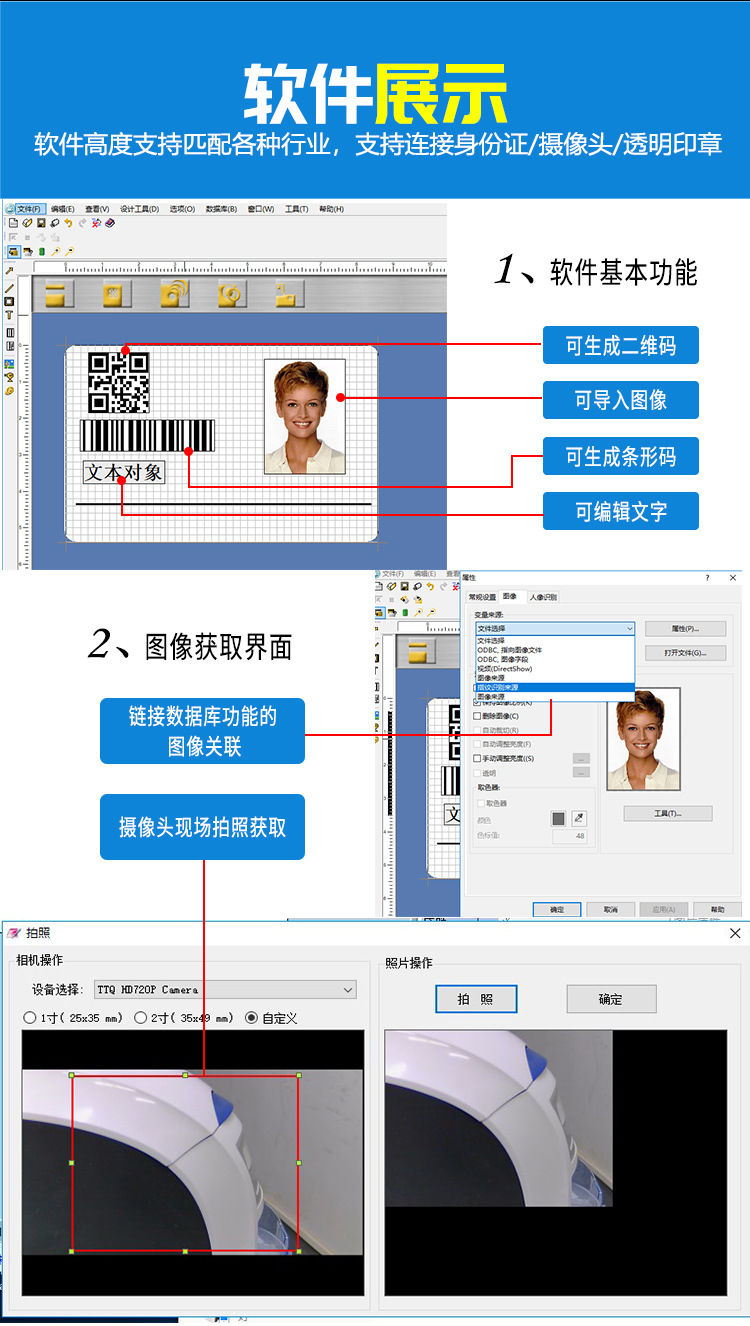Click portrait preview in properties dialog
This screenshot has height=1326, width=750.
point(643,739)
